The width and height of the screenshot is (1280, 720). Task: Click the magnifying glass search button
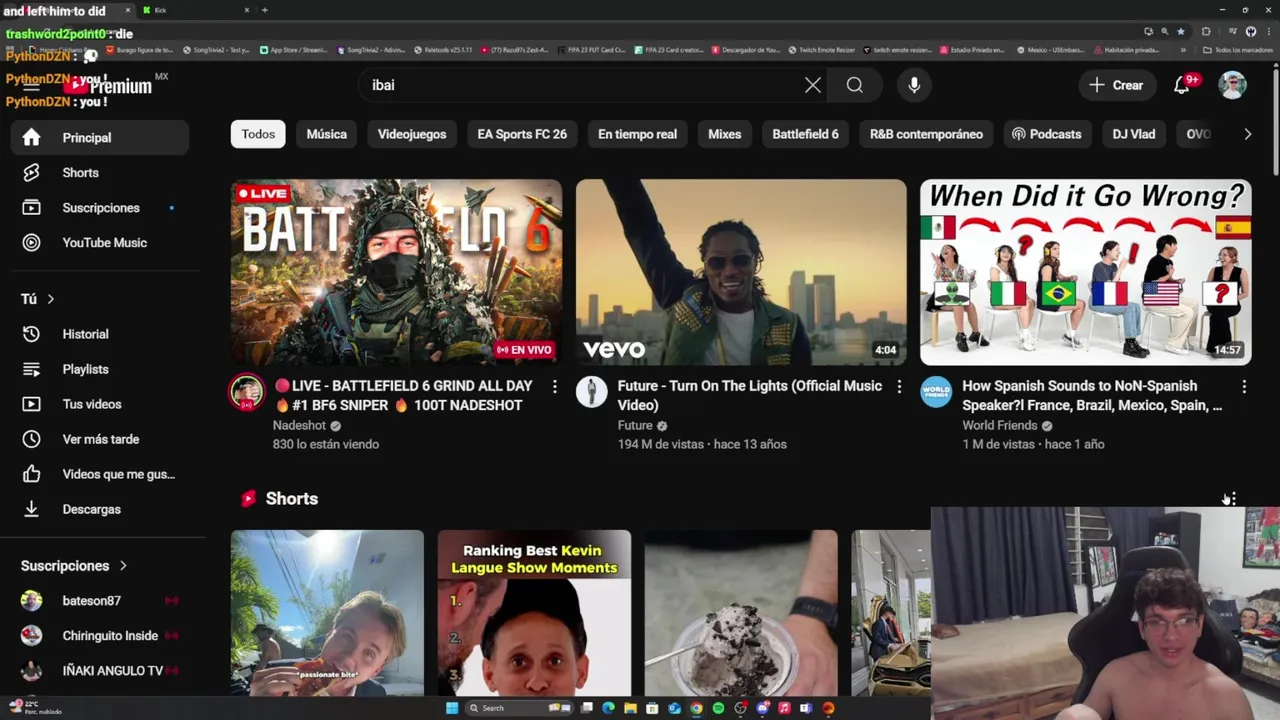point(855,85)
